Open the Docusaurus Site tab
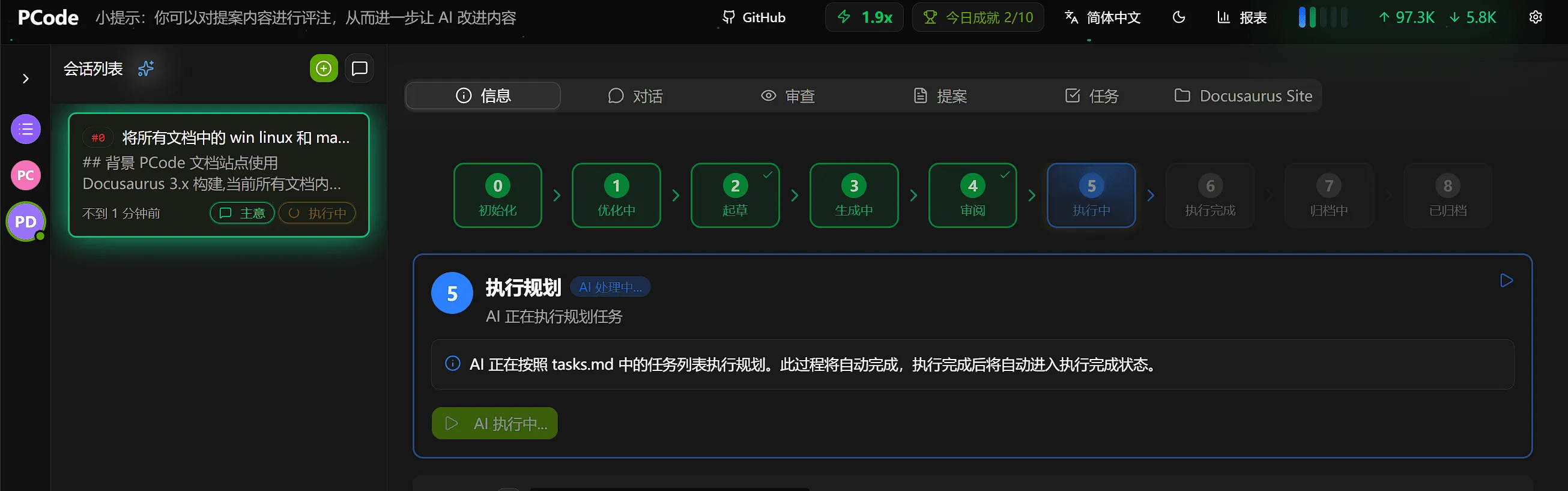 (x=1243, y=95)
